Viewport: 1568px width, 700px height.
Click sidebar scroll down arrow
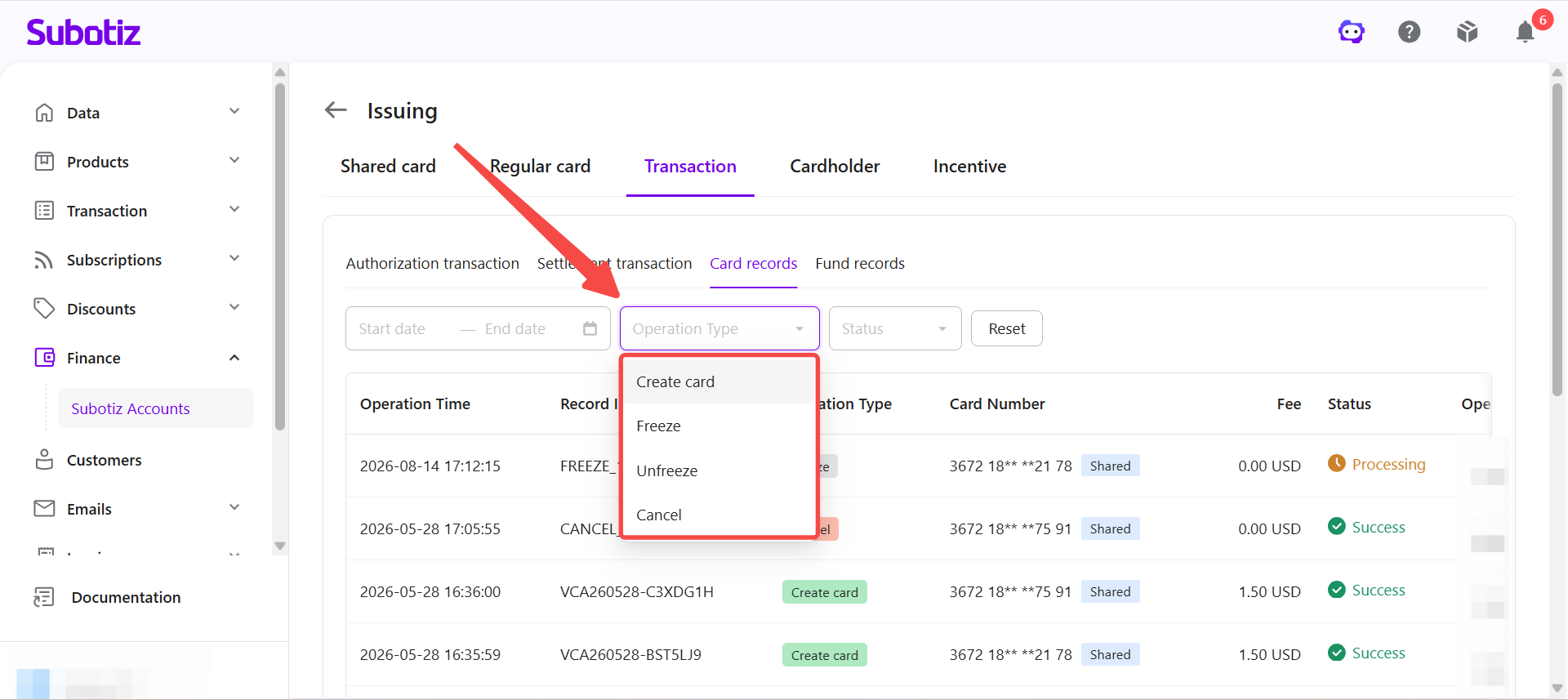coord(280,546)
